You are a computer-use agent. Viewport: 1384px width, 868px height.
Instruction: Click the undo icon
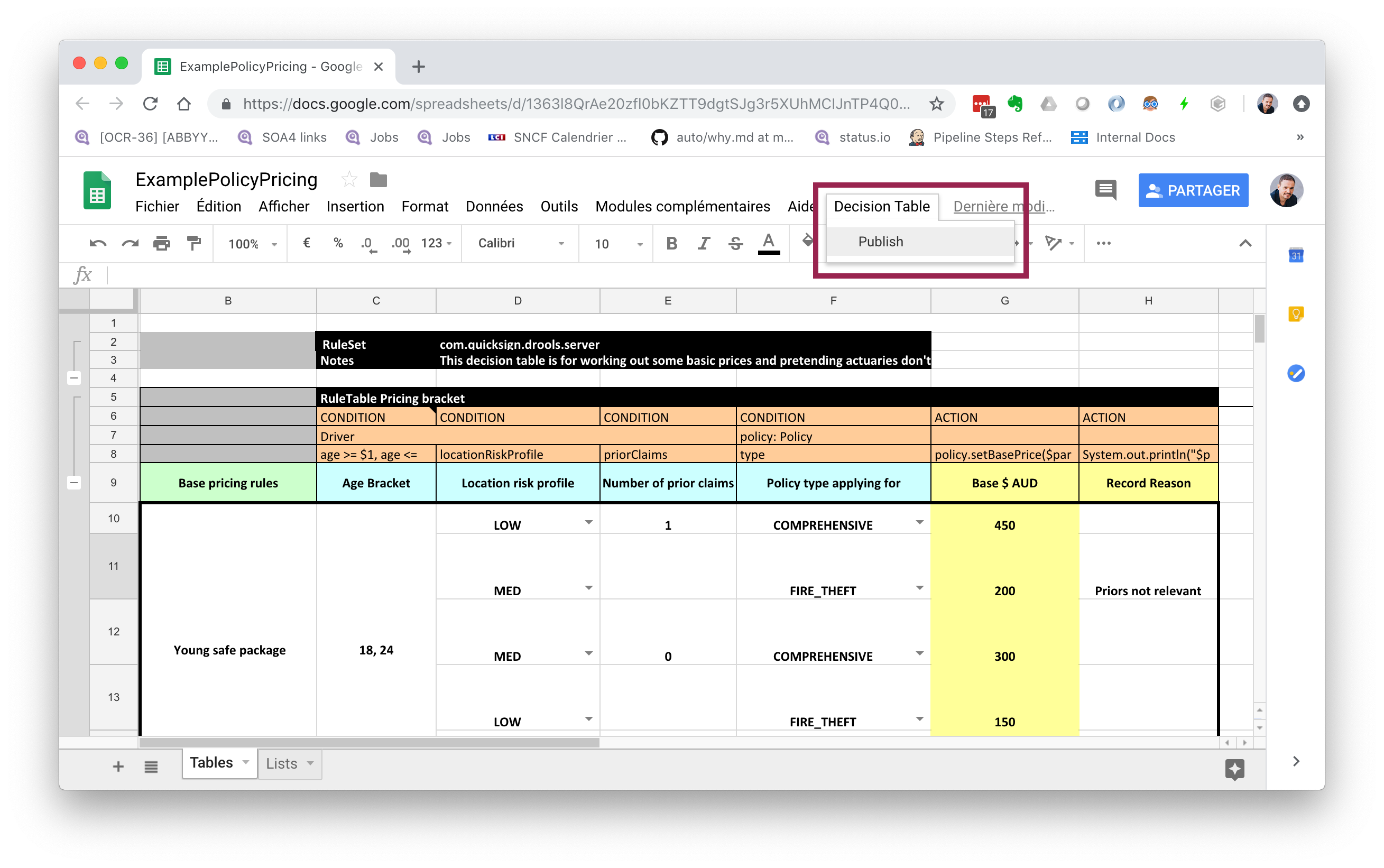tap(98, 243)
